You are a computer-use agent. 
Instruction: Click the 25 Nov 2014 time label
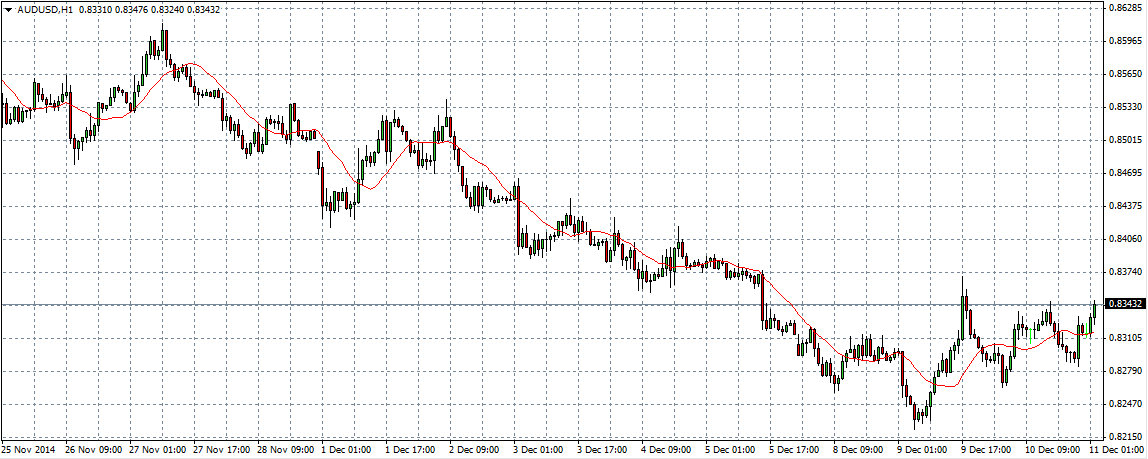pyautogui.click(x=27, y=450)
